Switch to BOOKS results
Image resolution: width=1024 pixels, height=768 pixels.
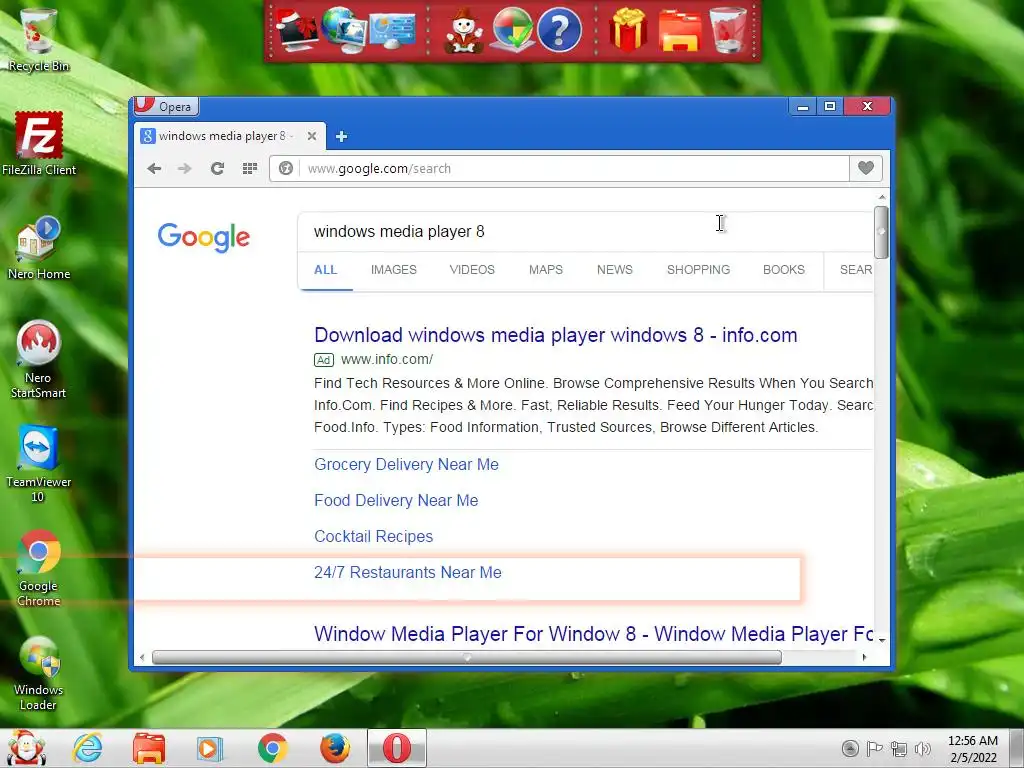coord(784,270)
